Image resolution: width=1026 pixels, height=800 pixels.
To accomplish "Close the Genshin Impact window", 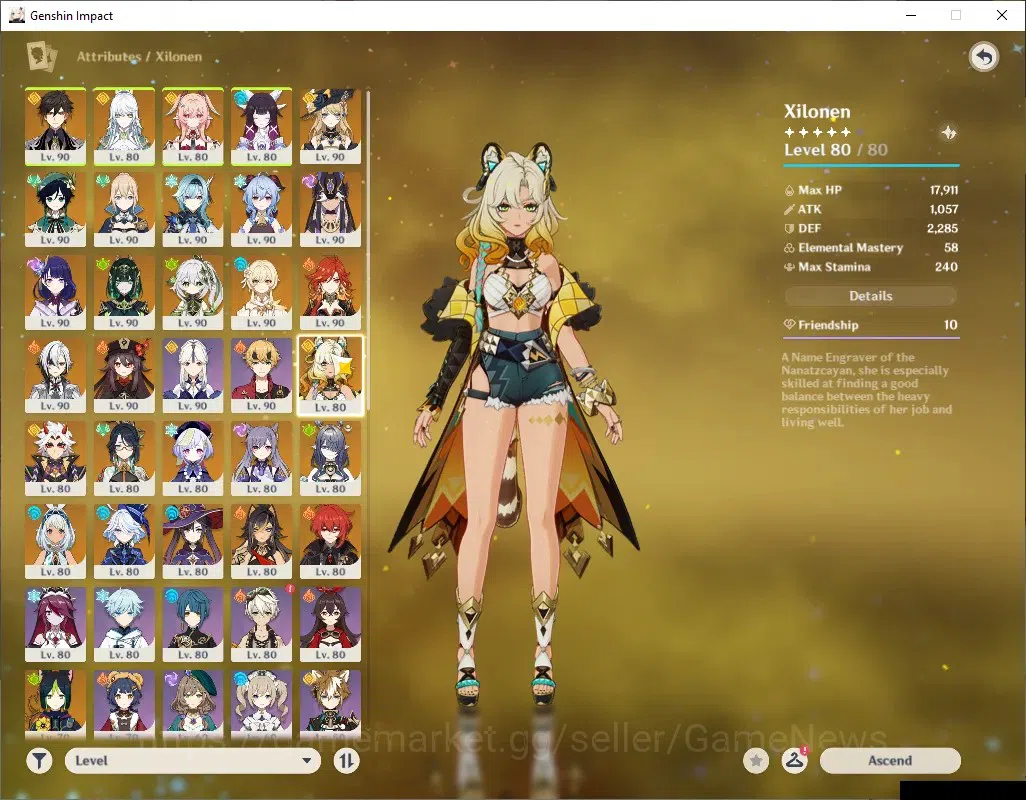I will (x=1002, y=15).
